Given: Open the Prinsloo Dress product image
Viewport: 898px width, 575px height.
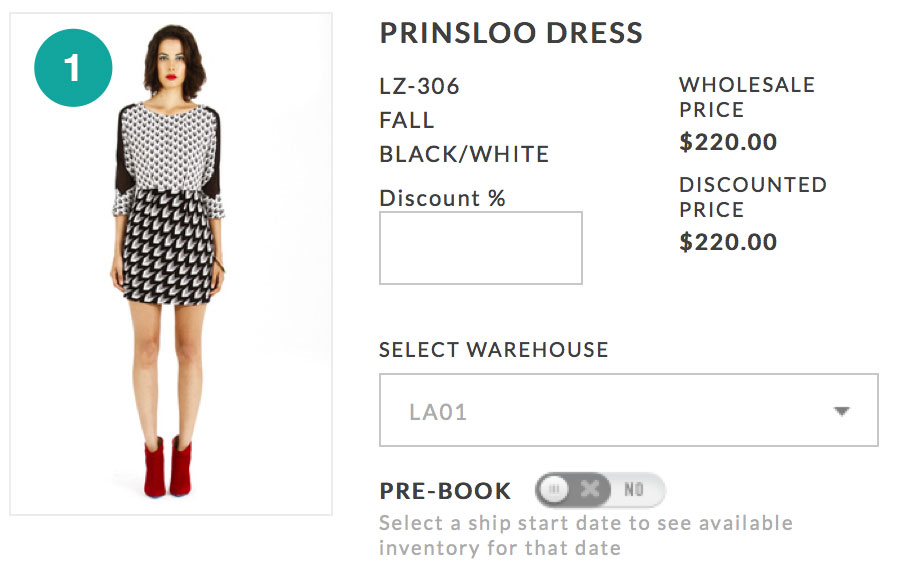Looking at the screenshot, I should click(x=171, y=264).
